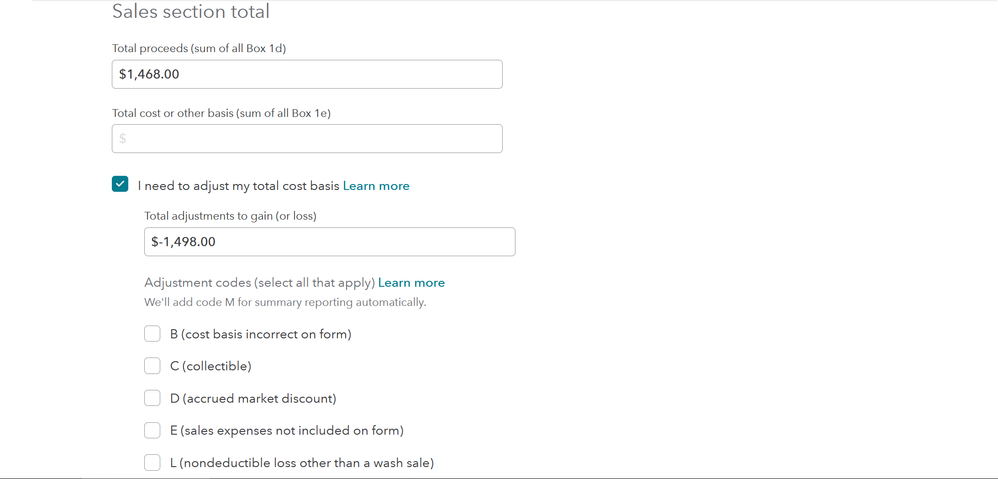Tick the C collectible checkbox
Viewport: 998px width, 479px height.
152,366
